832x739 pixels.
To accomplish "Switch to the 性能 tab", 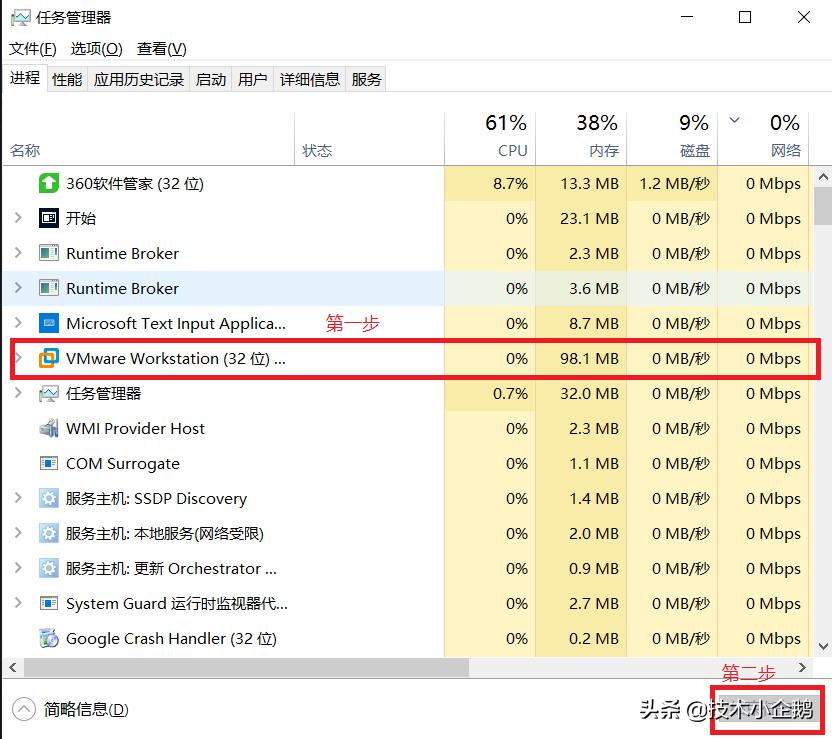I will [x=66, y=79].
